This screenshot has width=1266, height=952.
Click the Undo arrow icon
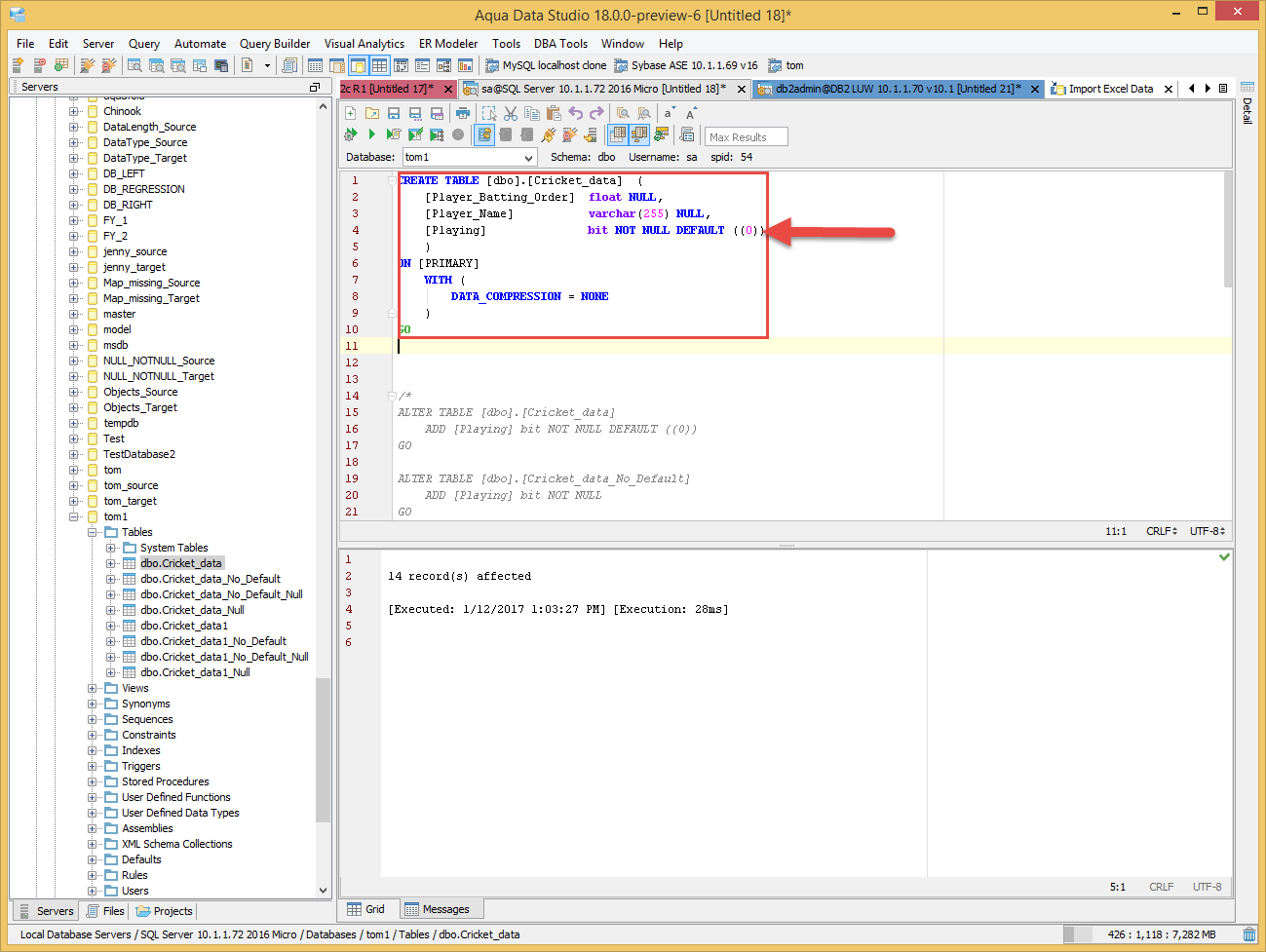click(576, 113)
